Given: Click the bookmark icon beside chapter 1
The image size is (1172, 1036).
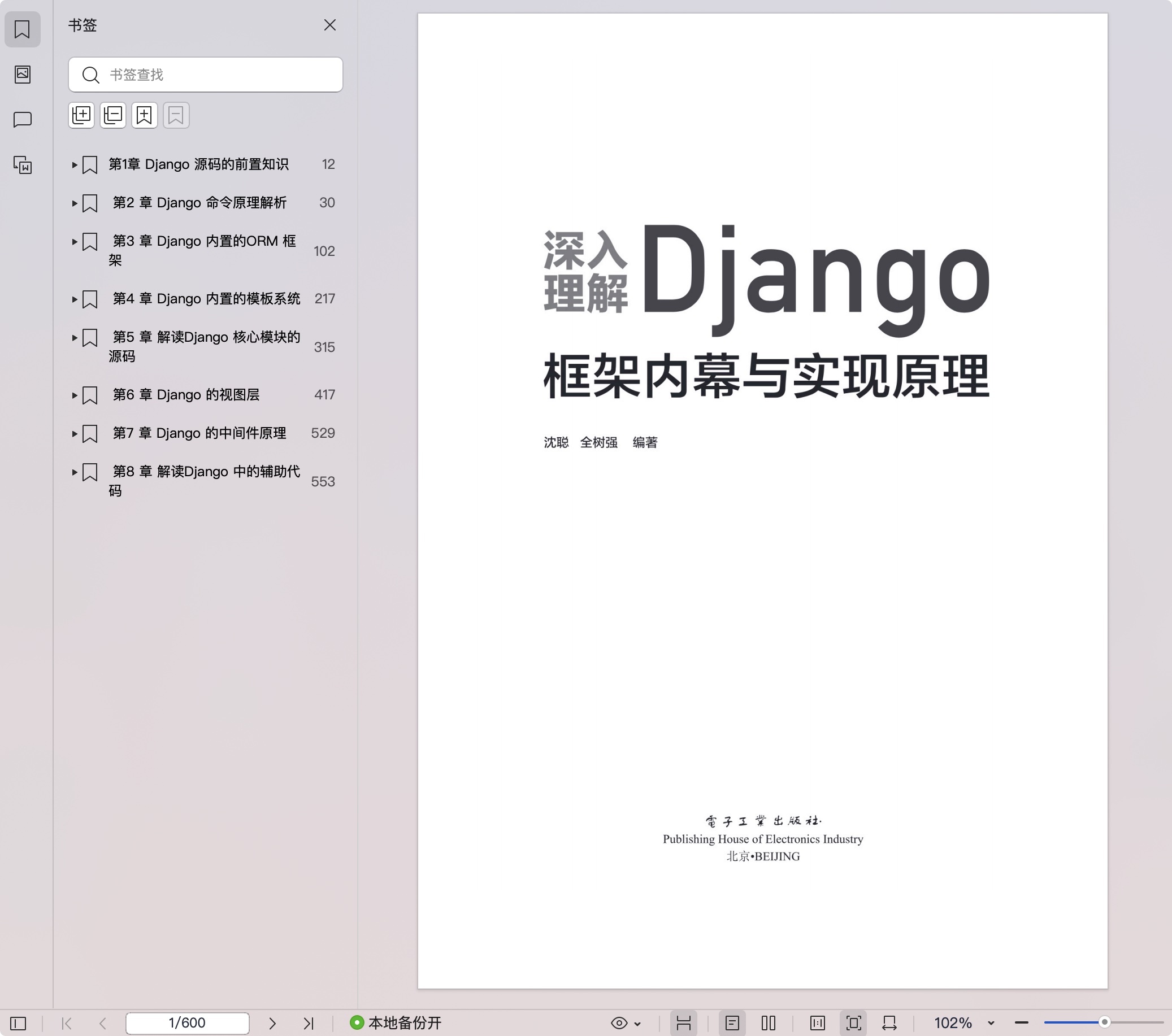Looking at the screenshot, I should [90, 165].
